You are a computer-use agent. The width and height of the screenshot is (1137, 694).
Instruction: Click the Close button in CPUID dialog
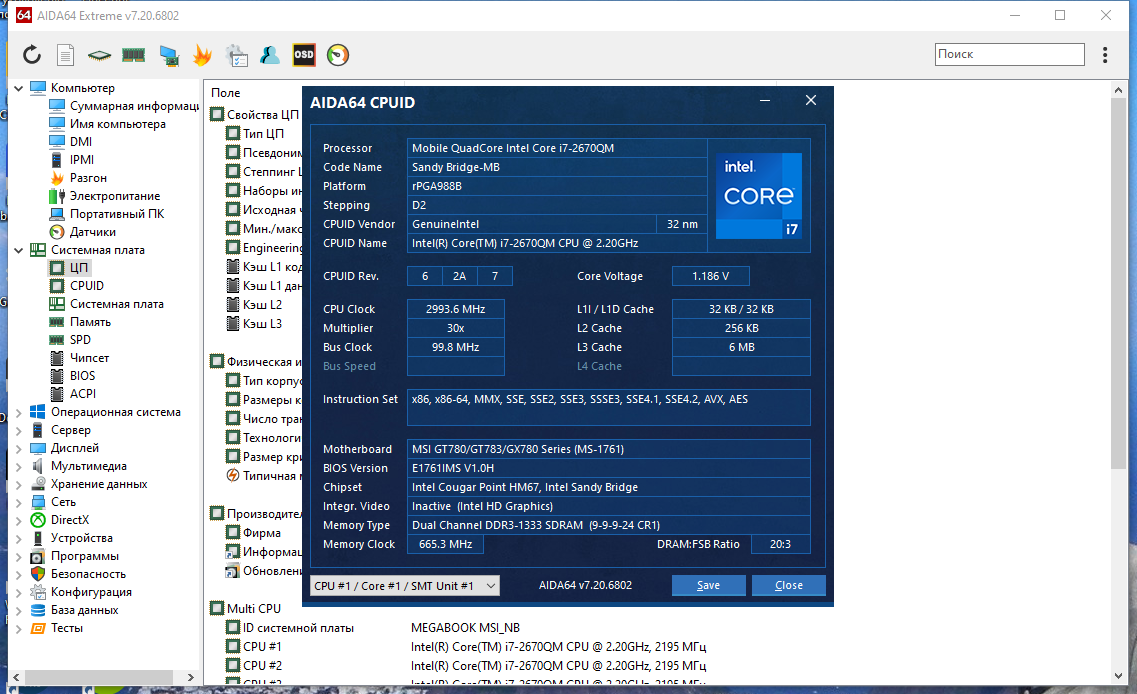788,585
